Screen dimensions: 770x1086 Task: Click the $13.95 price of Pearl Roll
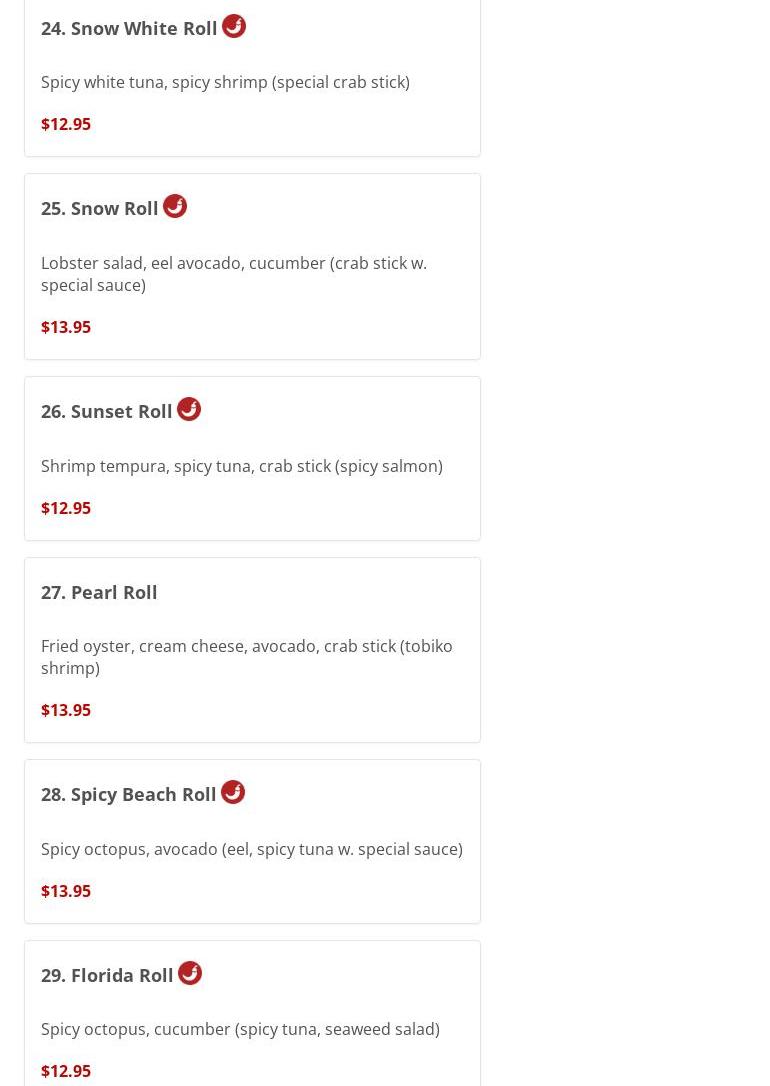point(66,710)
